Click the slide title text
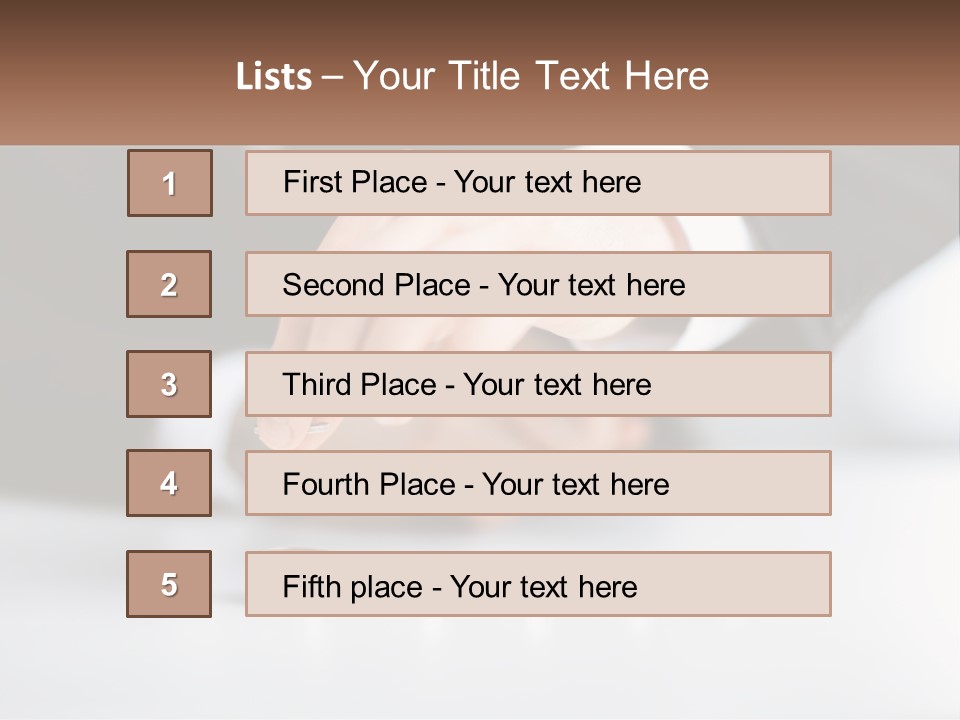 click(472, 77)
